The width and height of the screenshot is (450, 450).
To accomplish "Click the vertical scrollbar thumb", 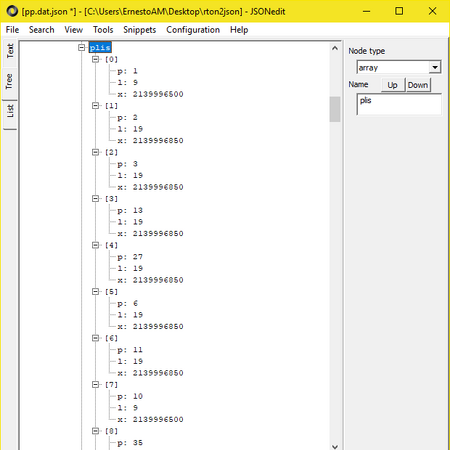I will (335, 109).
